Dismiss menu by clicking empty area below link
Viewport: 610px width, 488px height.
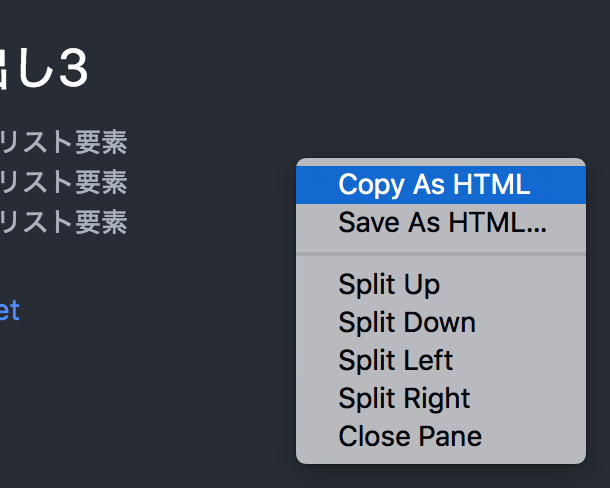point(100,400)
